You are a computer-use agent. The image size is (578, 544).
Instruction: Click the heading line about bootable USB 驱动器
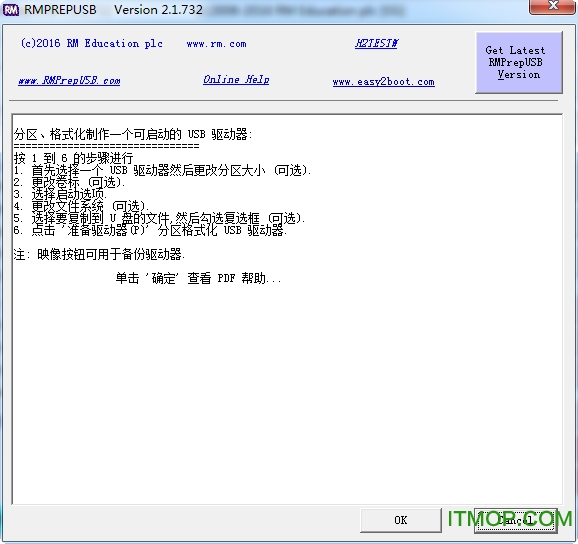133,134
